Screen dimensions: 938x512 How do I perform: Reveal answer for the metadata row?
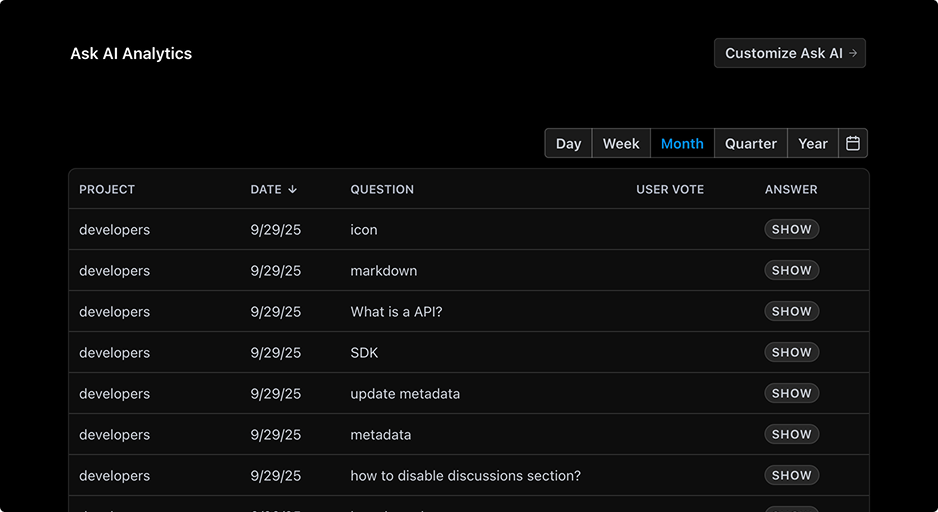coord(791,434)
